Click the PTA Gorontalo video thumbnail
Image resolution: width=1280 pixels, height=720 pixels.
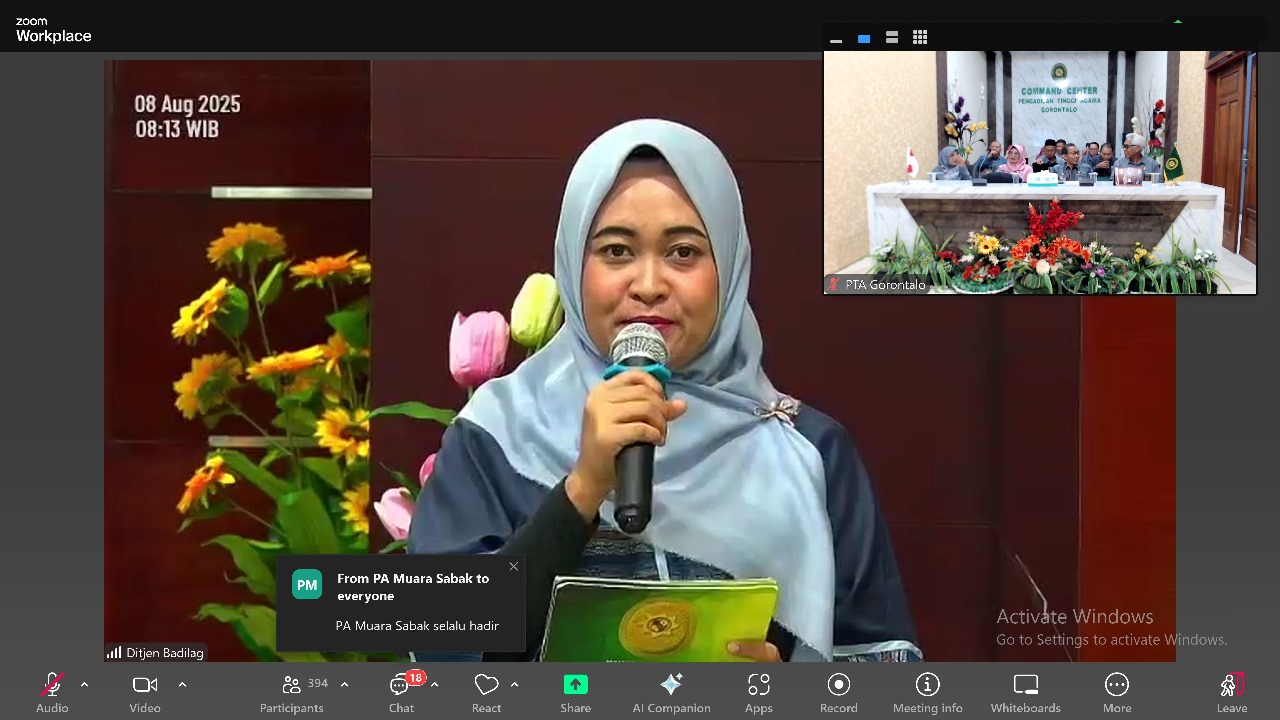coord(1039,172)
